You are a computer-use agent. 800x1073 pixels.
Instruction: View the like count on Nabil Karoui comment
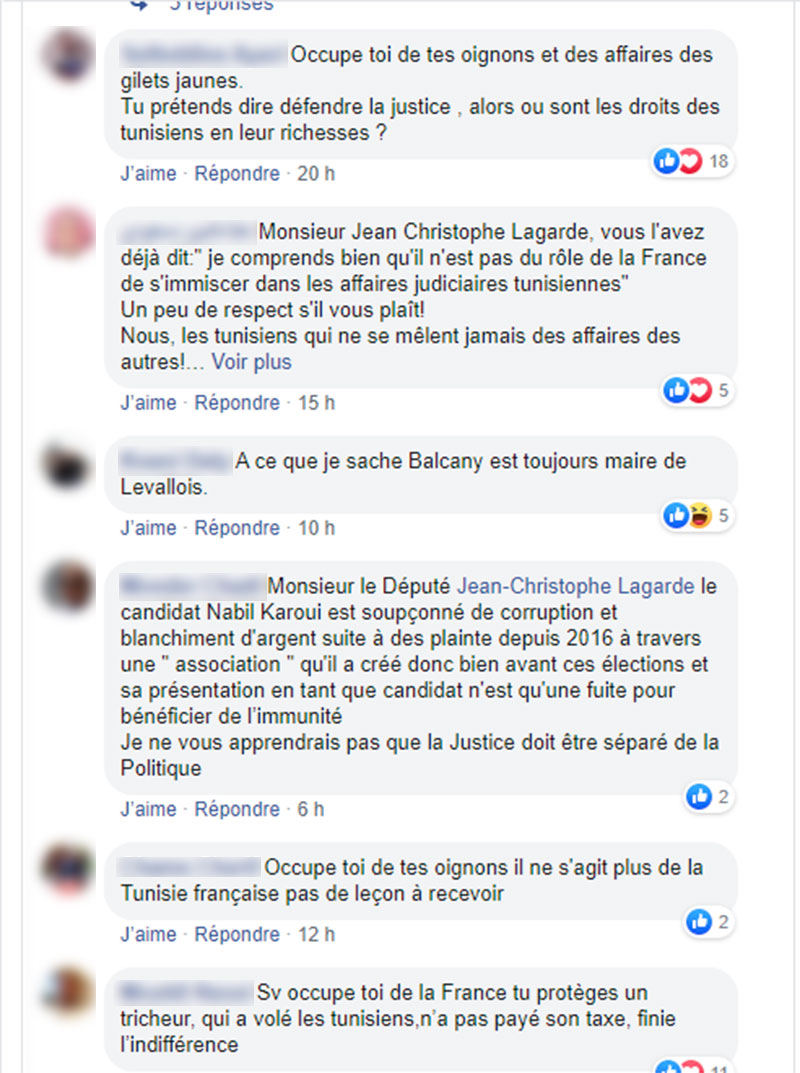[708, 797]
